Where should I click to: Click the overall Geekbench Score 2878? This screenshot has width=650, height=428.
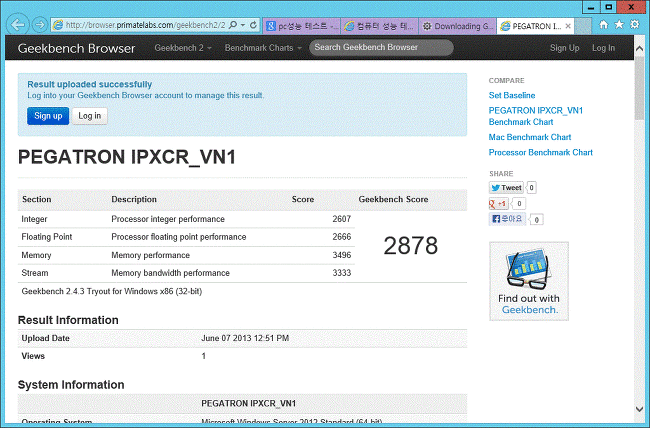click(410, 246)
